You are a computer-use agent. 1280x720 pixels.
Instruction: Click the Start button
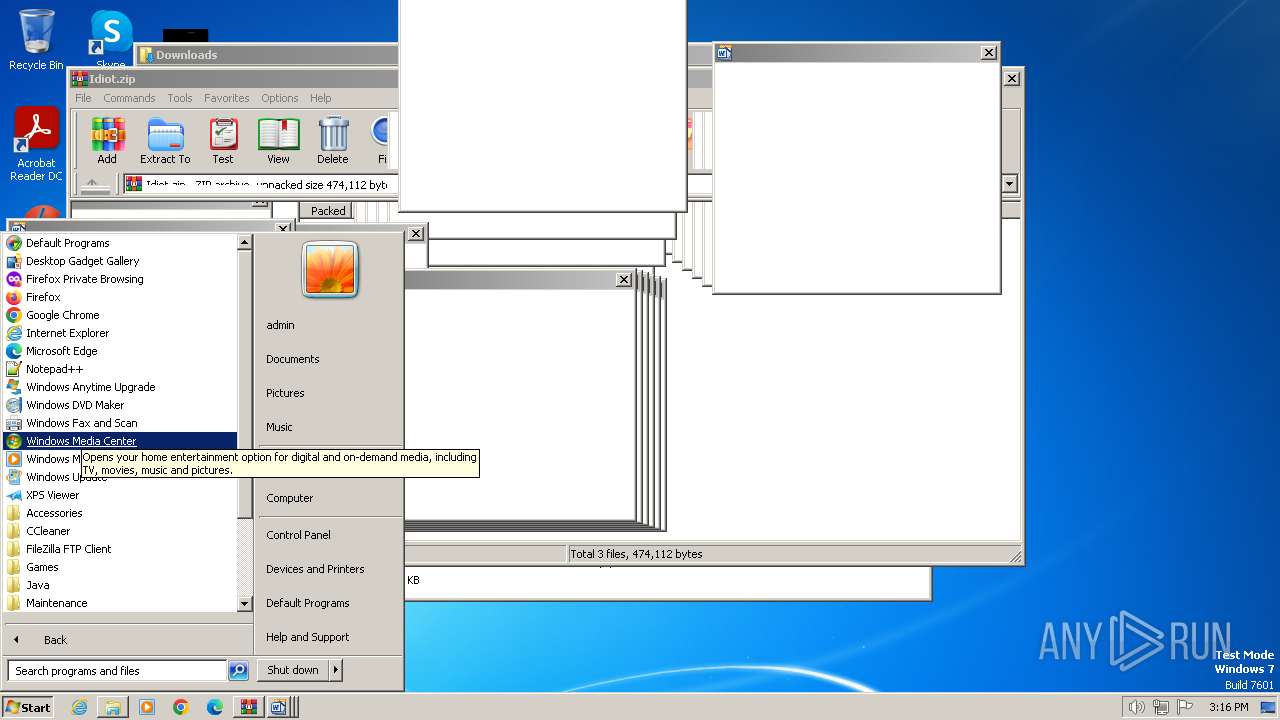coord(28,707)
